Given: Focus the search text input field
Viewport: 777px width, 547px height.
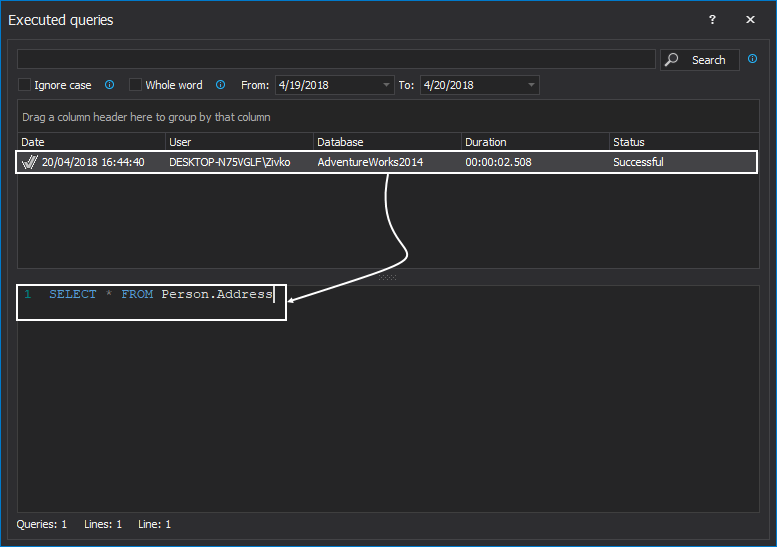Looking at the screenshot, I should [x=336, y=59].
